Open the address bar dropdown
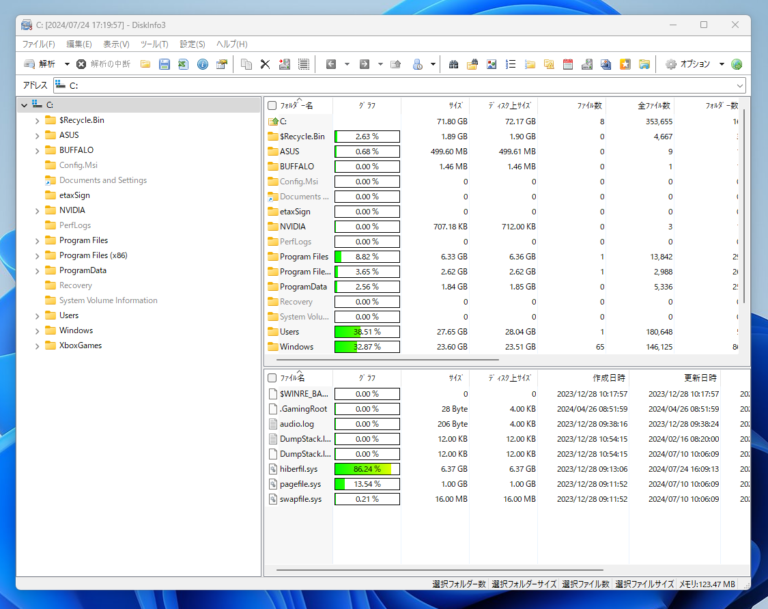This screenshot has height=609, width=768. [x=739, y=86]
